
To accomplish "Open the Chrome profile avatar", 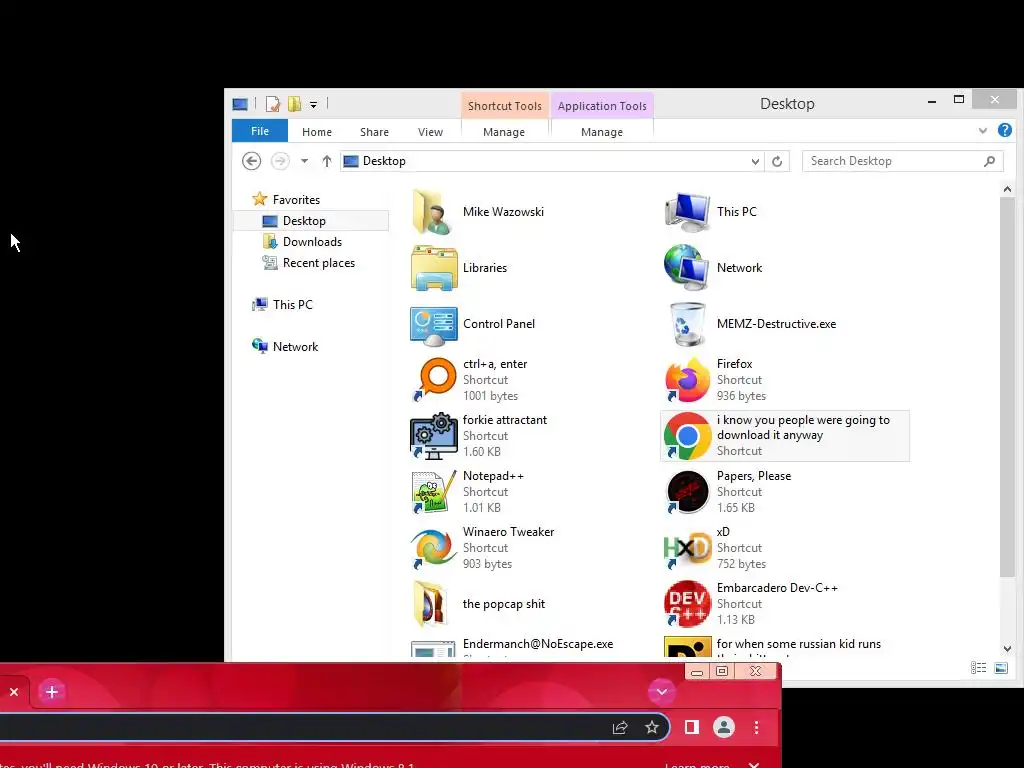I will (x=724, y=727).
